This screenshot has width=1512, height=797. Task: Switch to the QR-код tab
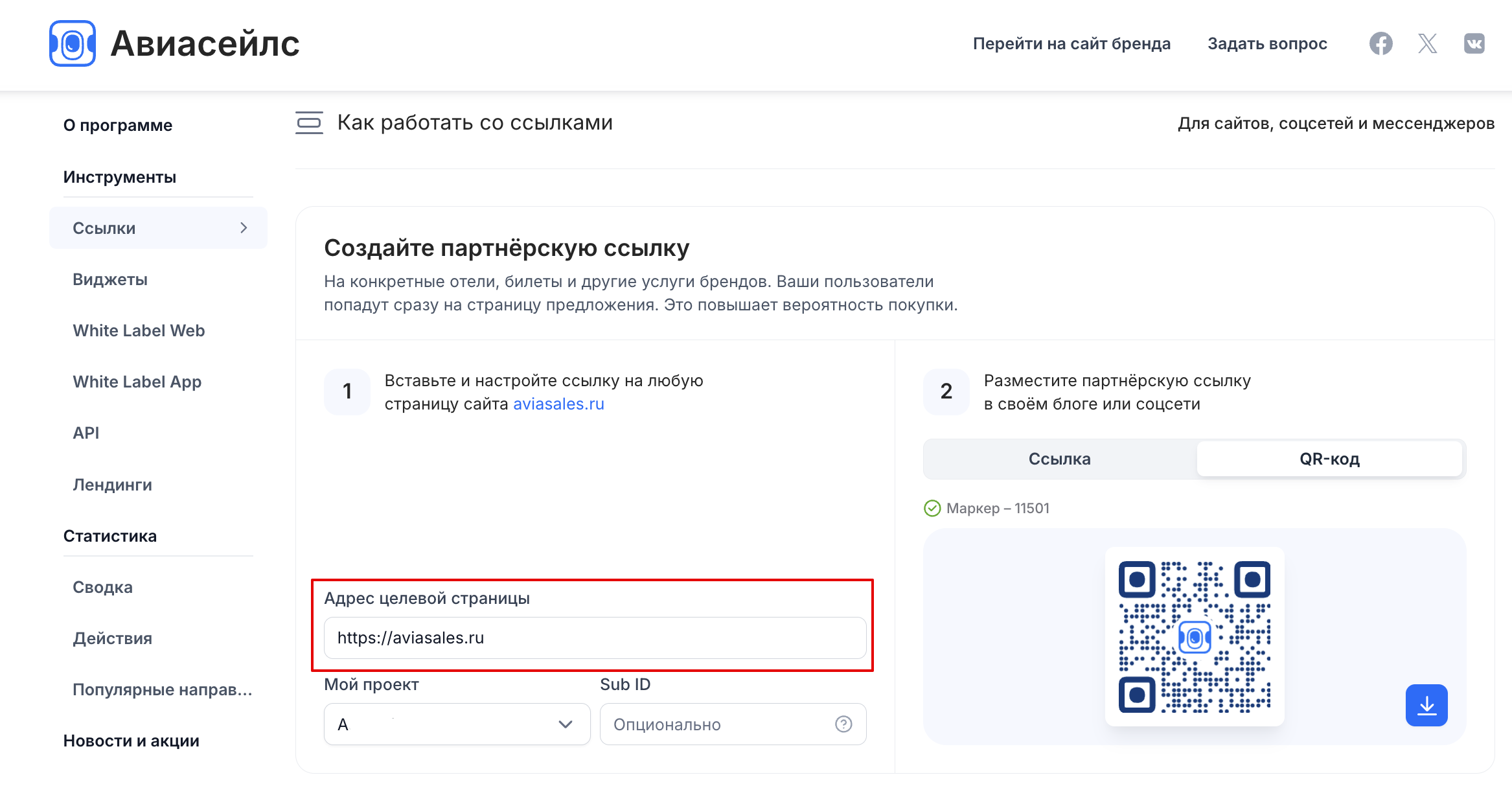coord(1329,459)
